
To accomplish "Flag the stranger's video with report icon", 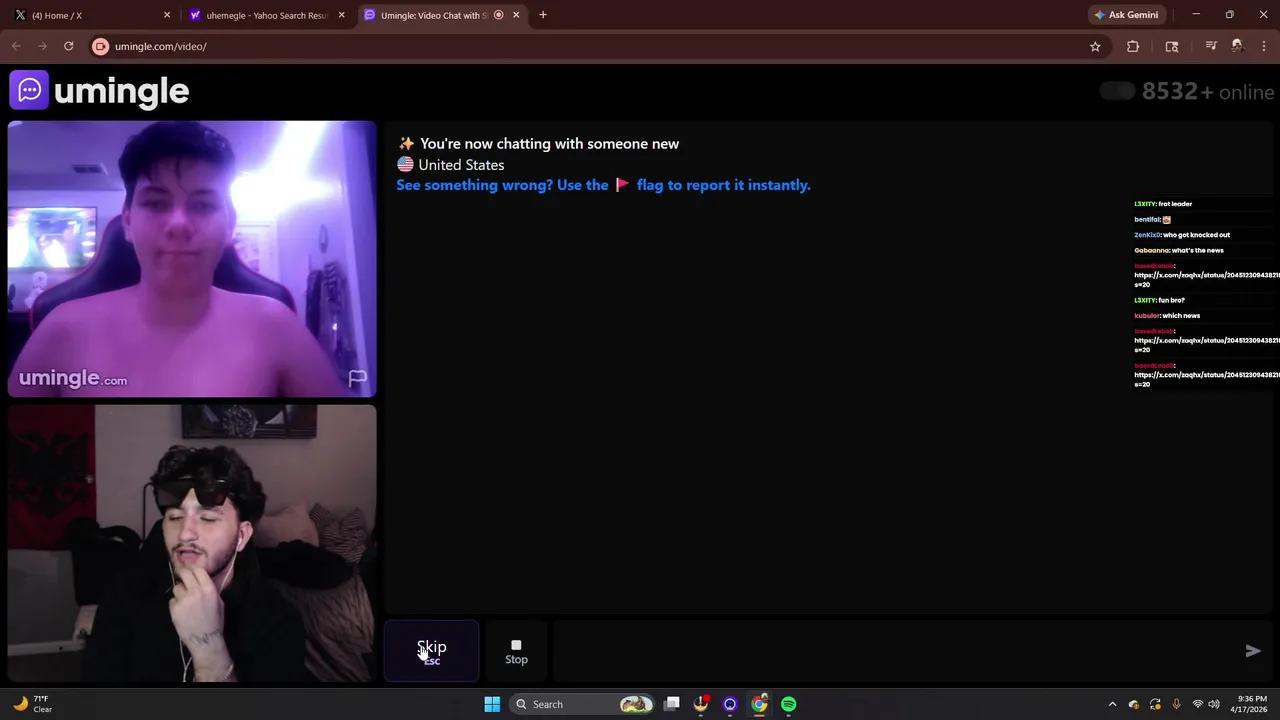I will (x=357, y=378).
